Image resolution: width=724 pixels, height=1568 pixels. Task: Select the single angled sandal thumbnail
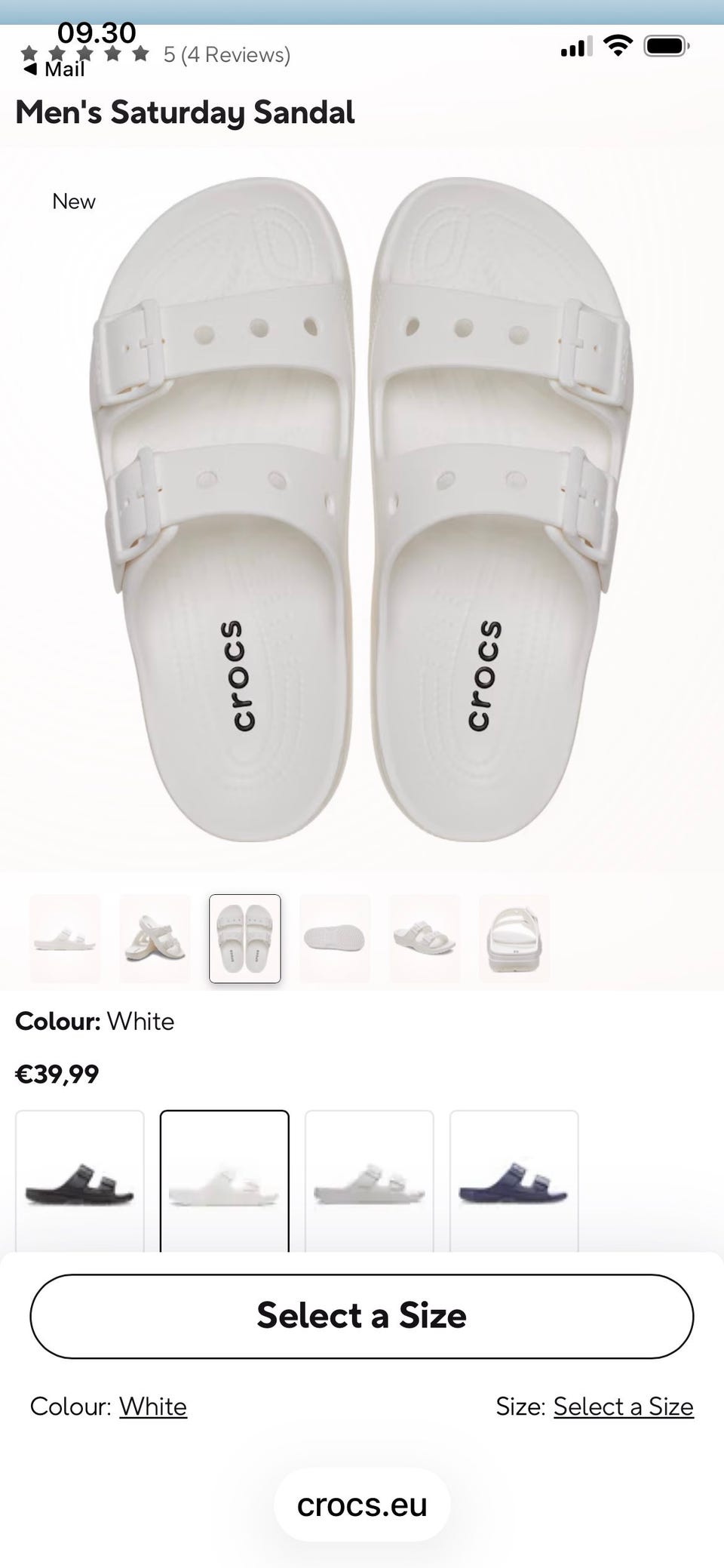click(425, 939)
